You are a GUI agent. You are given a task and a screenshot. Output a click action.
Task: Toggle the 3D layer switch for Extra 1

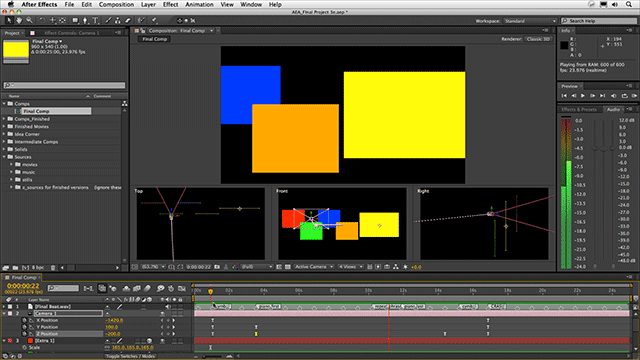(x=149, y=341)
